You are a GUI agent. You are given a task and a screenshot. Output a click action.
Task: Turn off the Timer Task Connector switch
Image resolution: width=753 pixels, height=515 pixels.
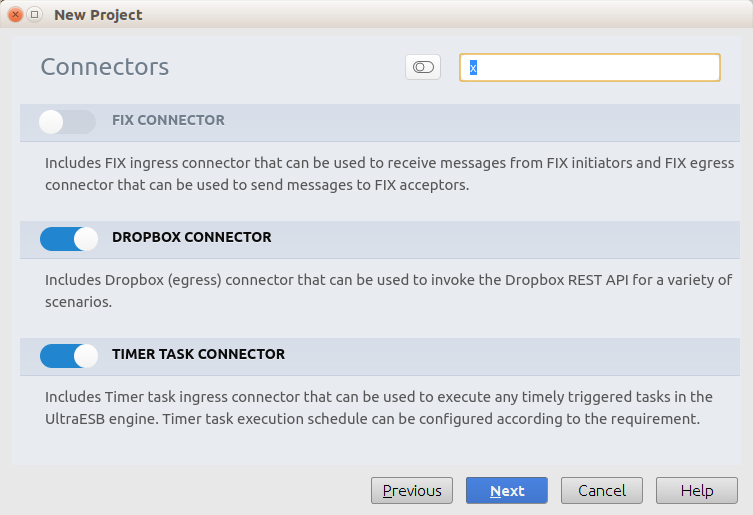(69, 355)
